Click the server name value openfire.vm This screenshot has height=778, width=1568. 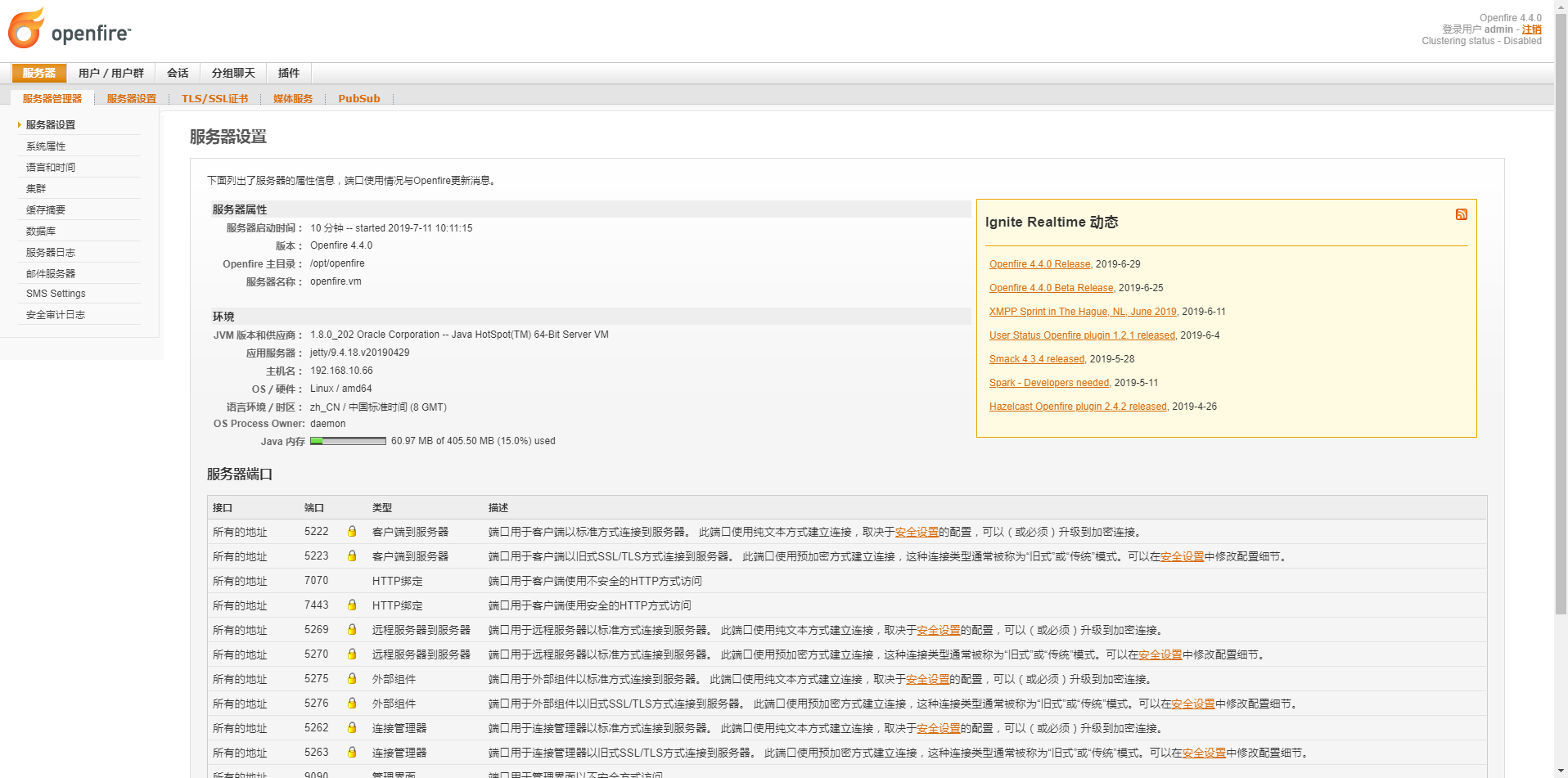(336, 281)
